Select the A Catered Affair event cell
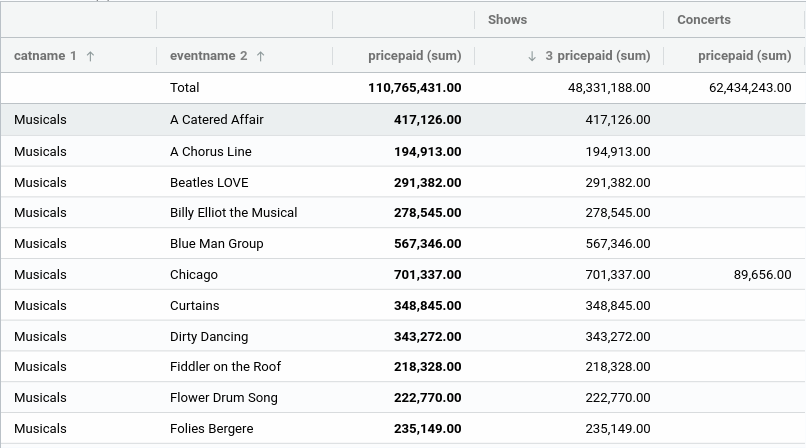The height and width of the screenshot is (448, 806). pyautogui.click(x=217, y=120)
